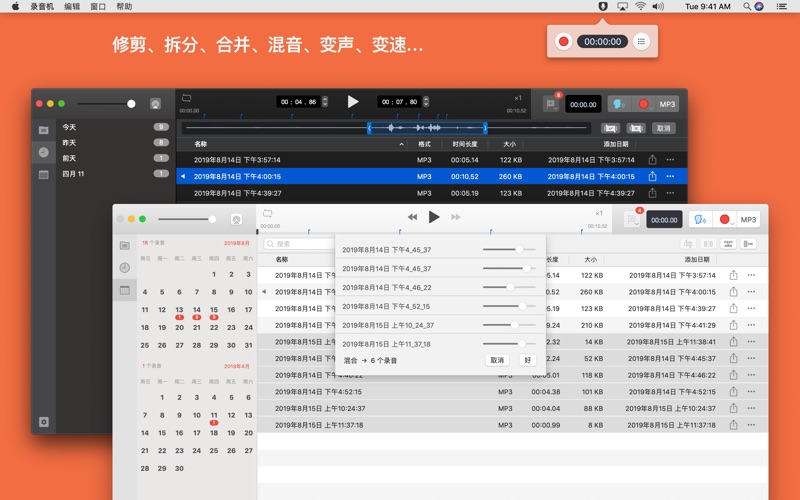
Task: Adjust the volume slider in the dark window
Action: point(106,104)
